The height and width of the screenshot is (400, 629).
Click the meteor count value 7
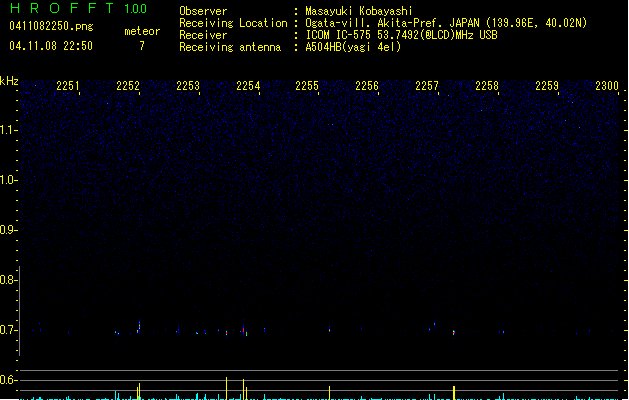pyautogui.click(x=142, y=46)
